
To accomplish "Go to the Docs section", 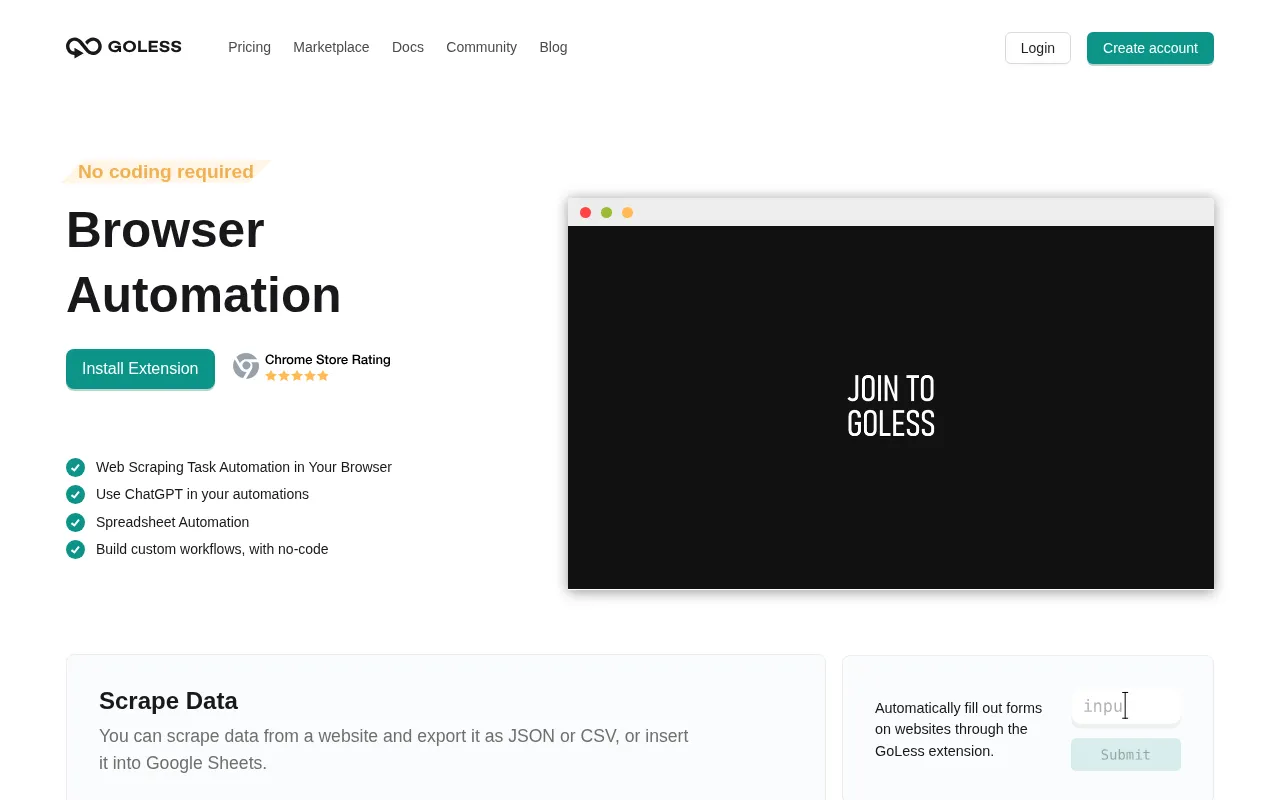I will click(408, 47).
